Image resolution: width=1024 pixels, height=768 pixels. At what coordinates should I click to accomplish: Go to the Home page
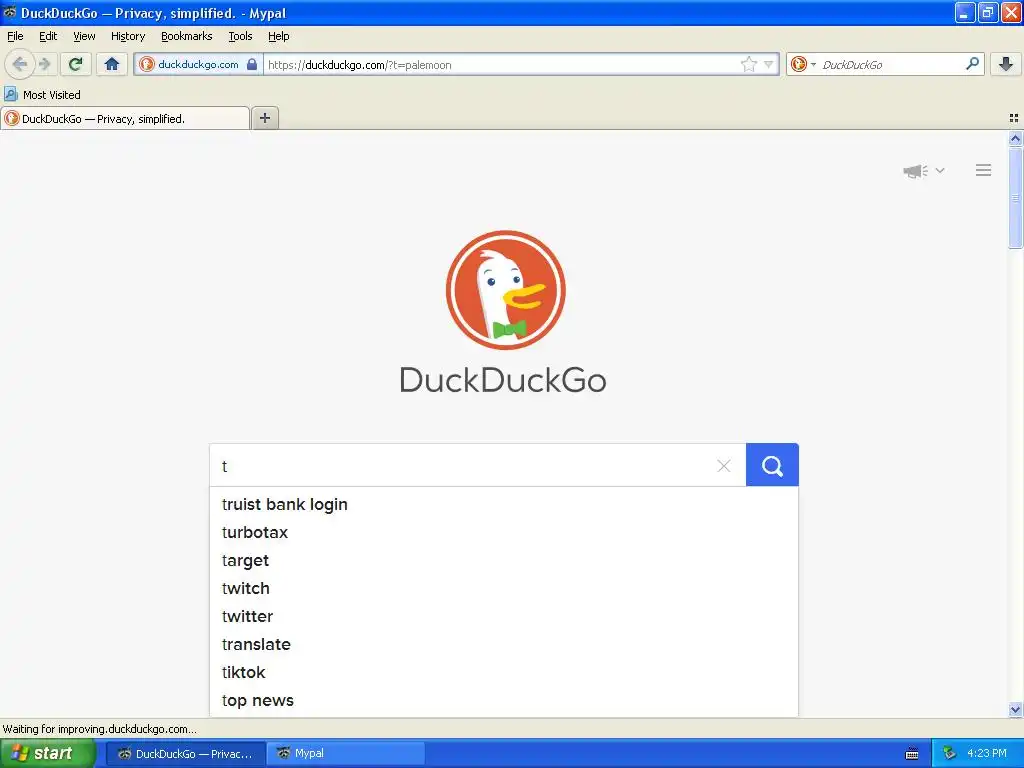(x=112, y=64)
